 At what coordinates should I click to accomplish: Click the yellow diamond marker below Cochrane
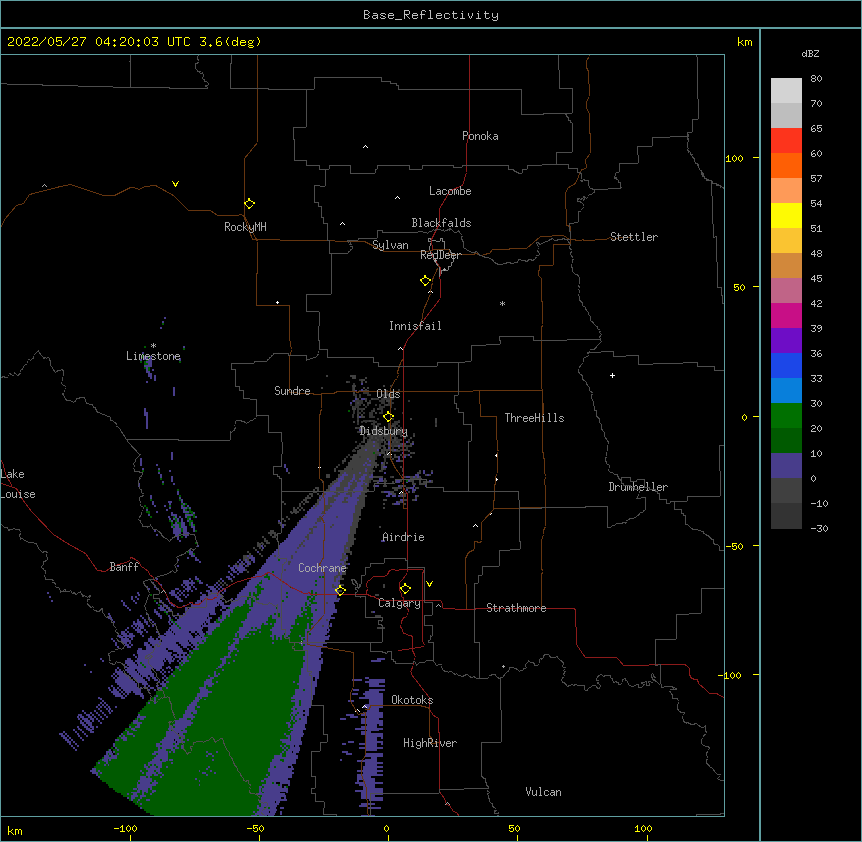[x=340, y=590]
